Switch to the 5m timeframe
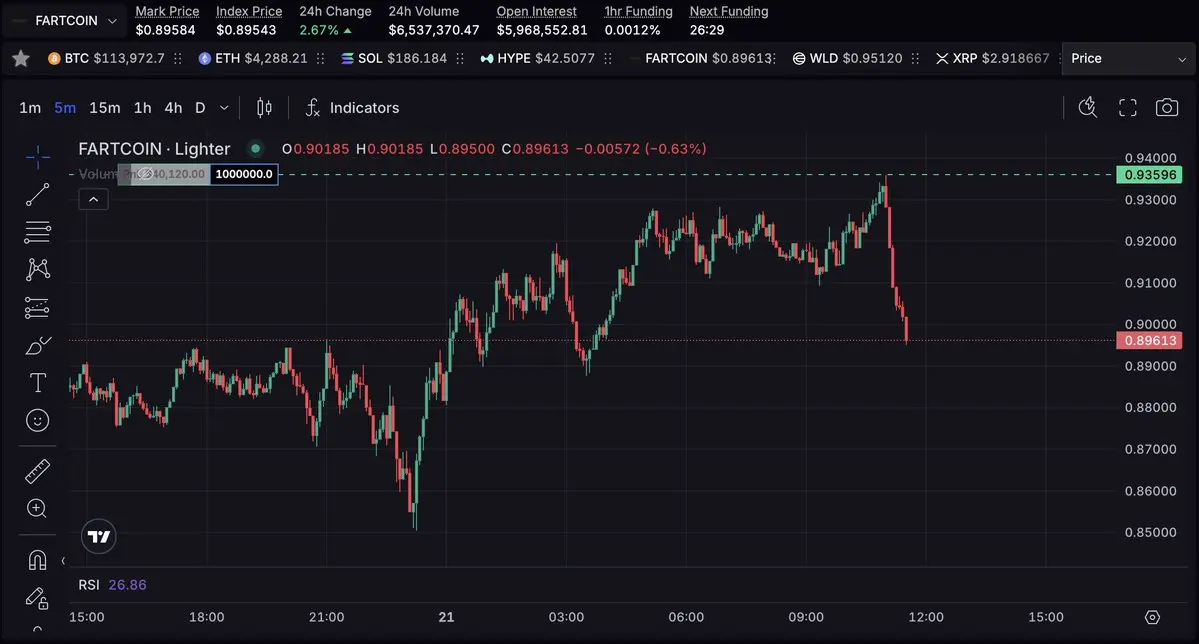 pyautogui.click(x=65, y=108)
